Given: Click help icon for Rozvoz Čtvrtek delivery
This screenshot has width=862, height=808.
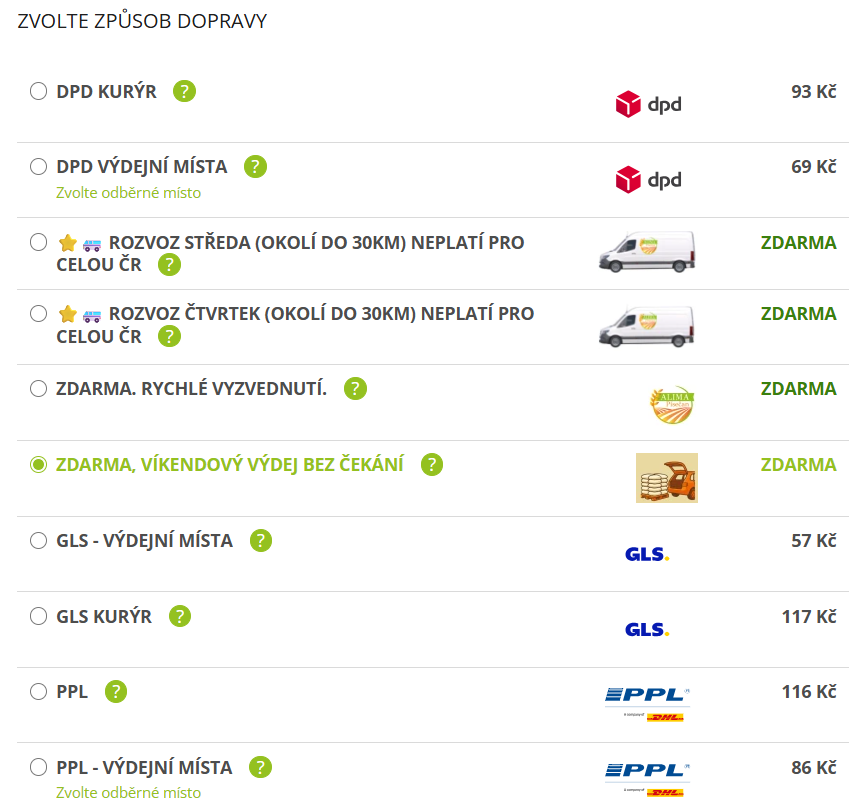Looking at the screenshot, I should (170, 336).
